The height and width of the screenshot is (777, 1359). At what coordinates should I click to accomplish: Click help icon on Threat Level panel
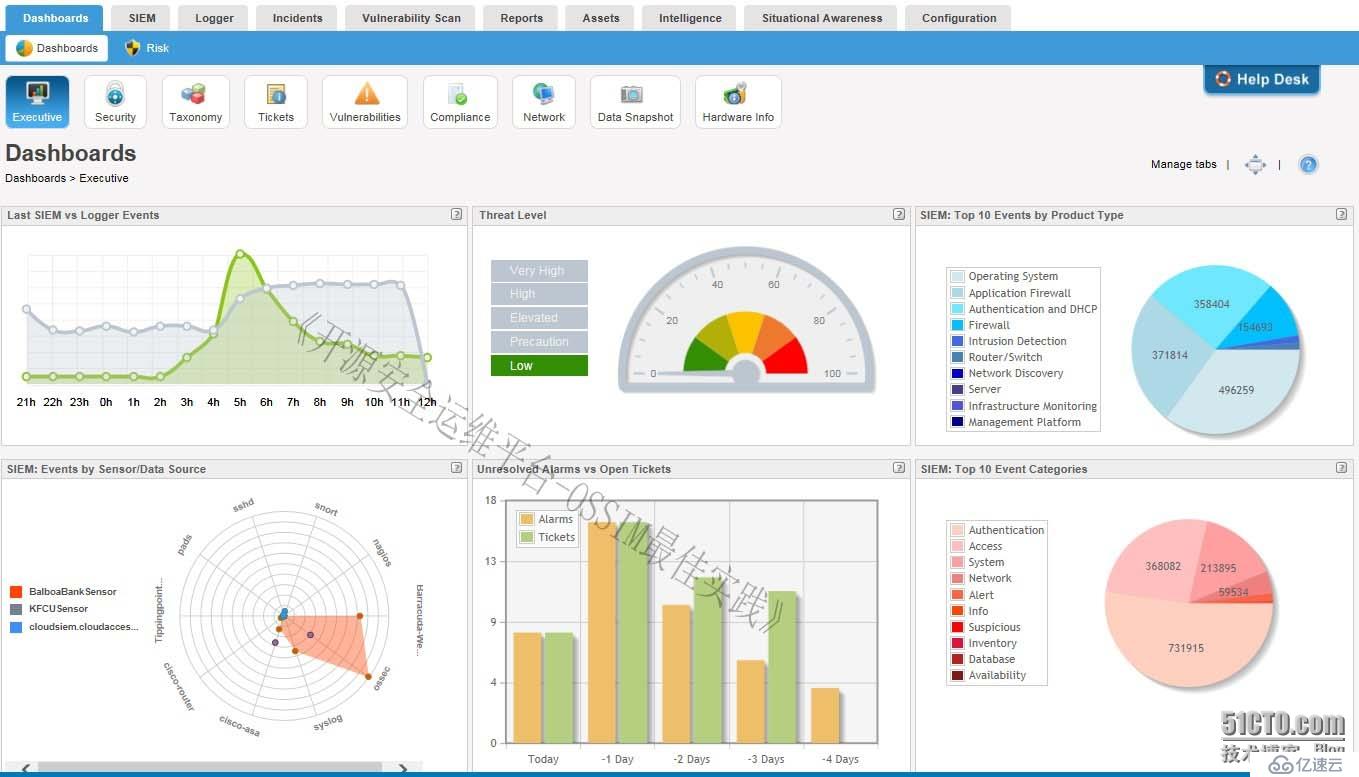[x=899, y=214]
